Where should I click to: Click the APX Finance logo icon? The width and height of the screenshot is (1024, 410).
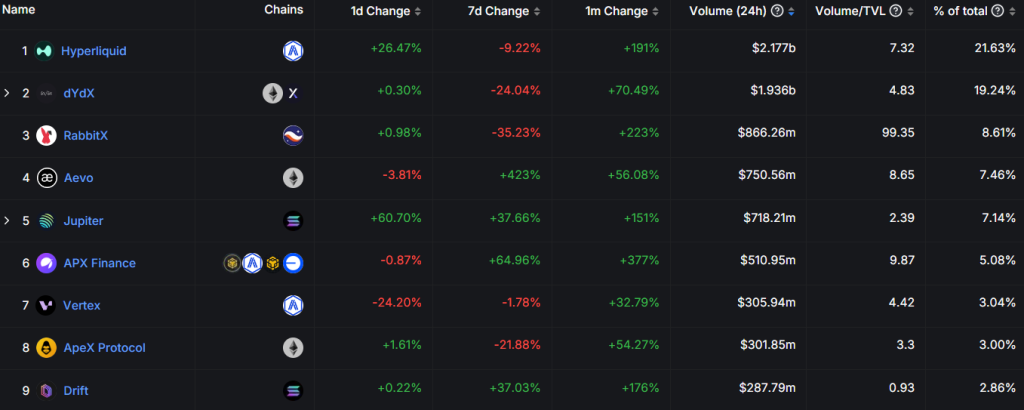(45, 263)
